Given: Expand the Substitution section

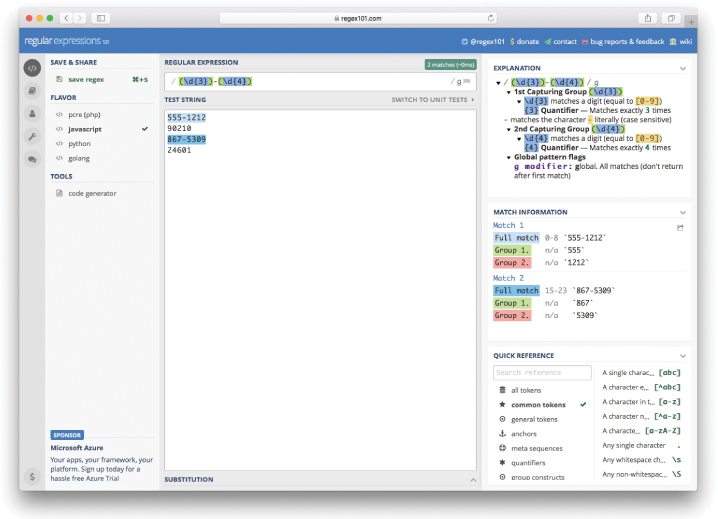Looking at the screenshot, I should [x=472, y=480].
